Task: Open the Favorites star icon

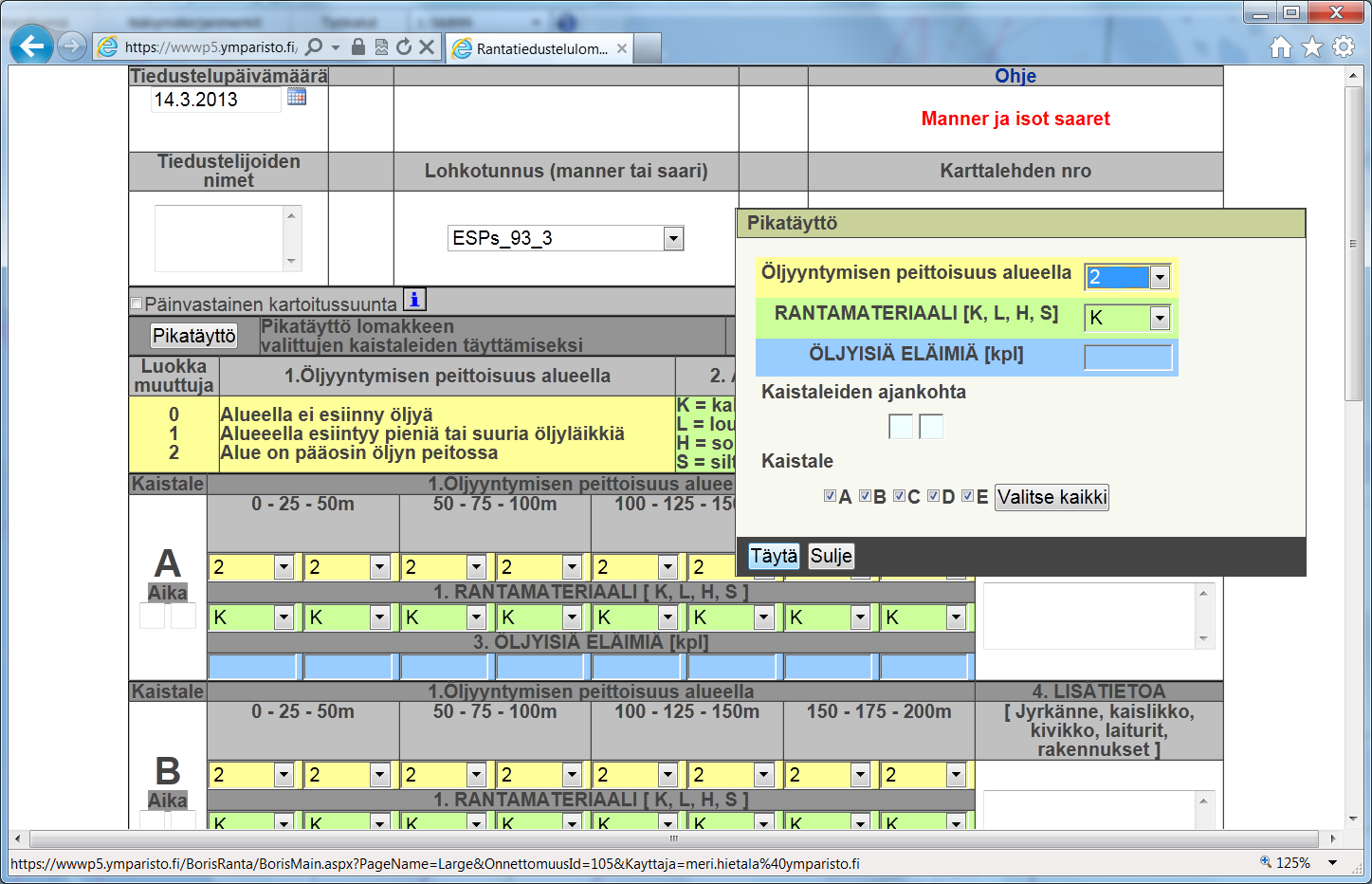Action: 1312,46
